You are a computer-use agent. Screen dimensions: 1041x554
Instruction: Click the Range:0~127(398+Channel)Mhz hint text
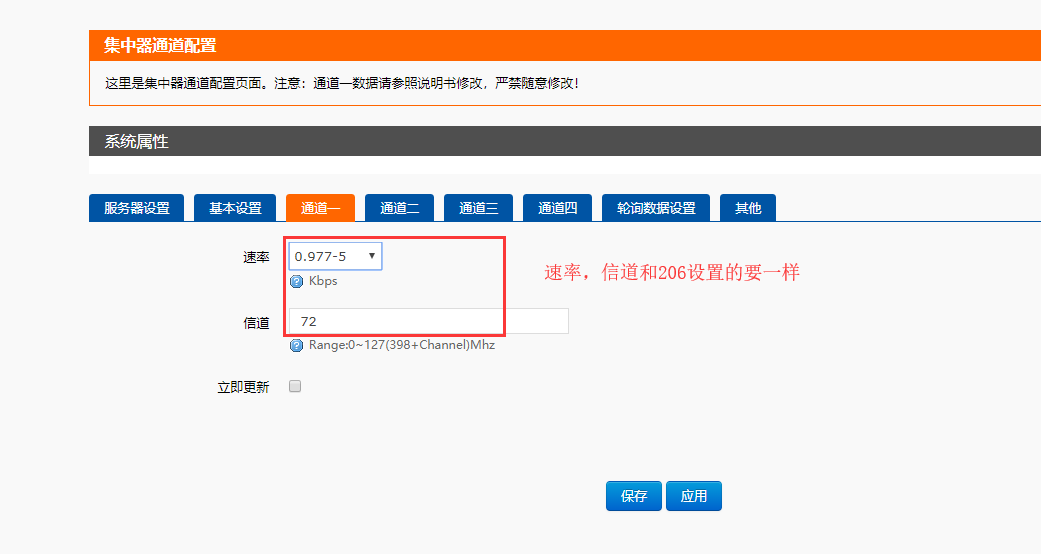(x=401, y=345)
